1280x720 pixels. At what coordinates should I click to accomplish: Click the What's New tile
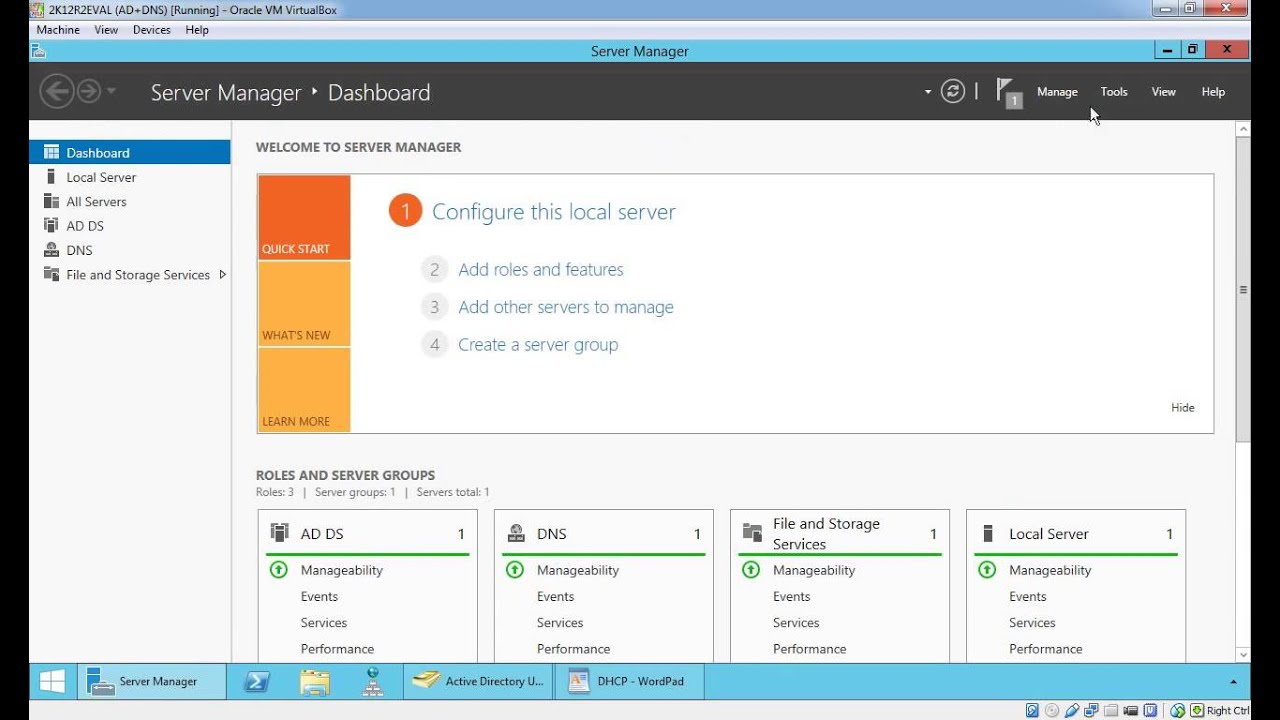[304, 304]
